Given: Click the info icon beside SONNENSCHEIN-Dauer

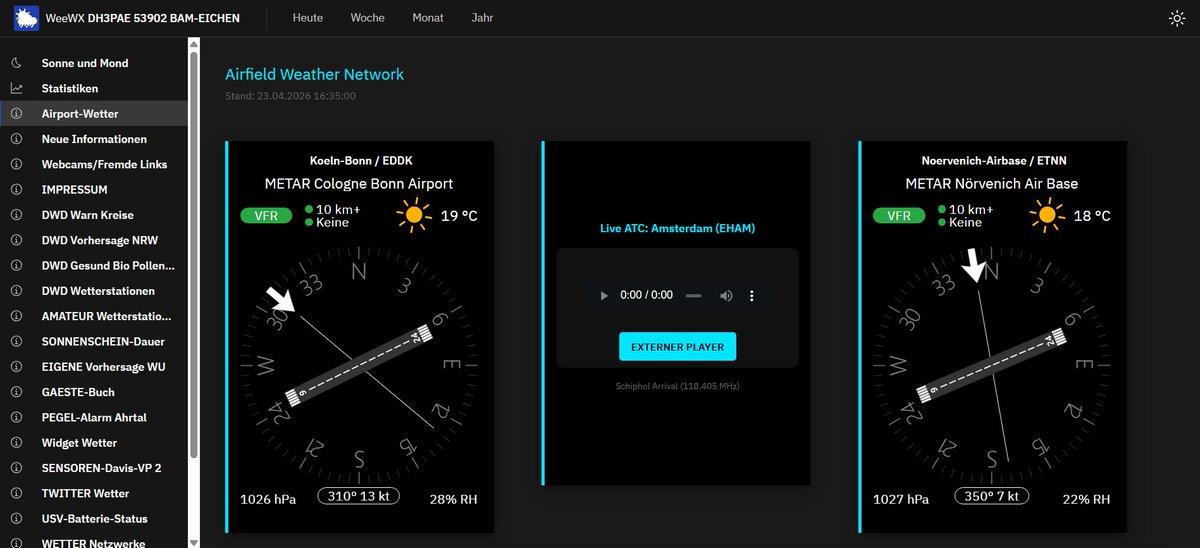Looking at the screenshot, I should [x=16, y=341].
